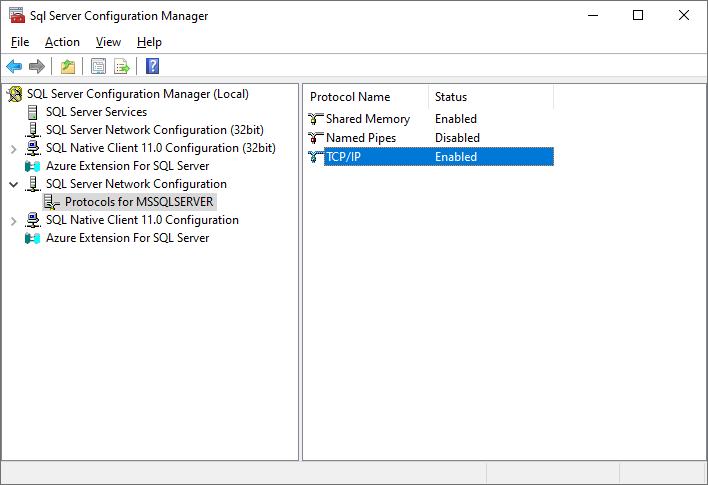Open the View menu

pos(108,42)
